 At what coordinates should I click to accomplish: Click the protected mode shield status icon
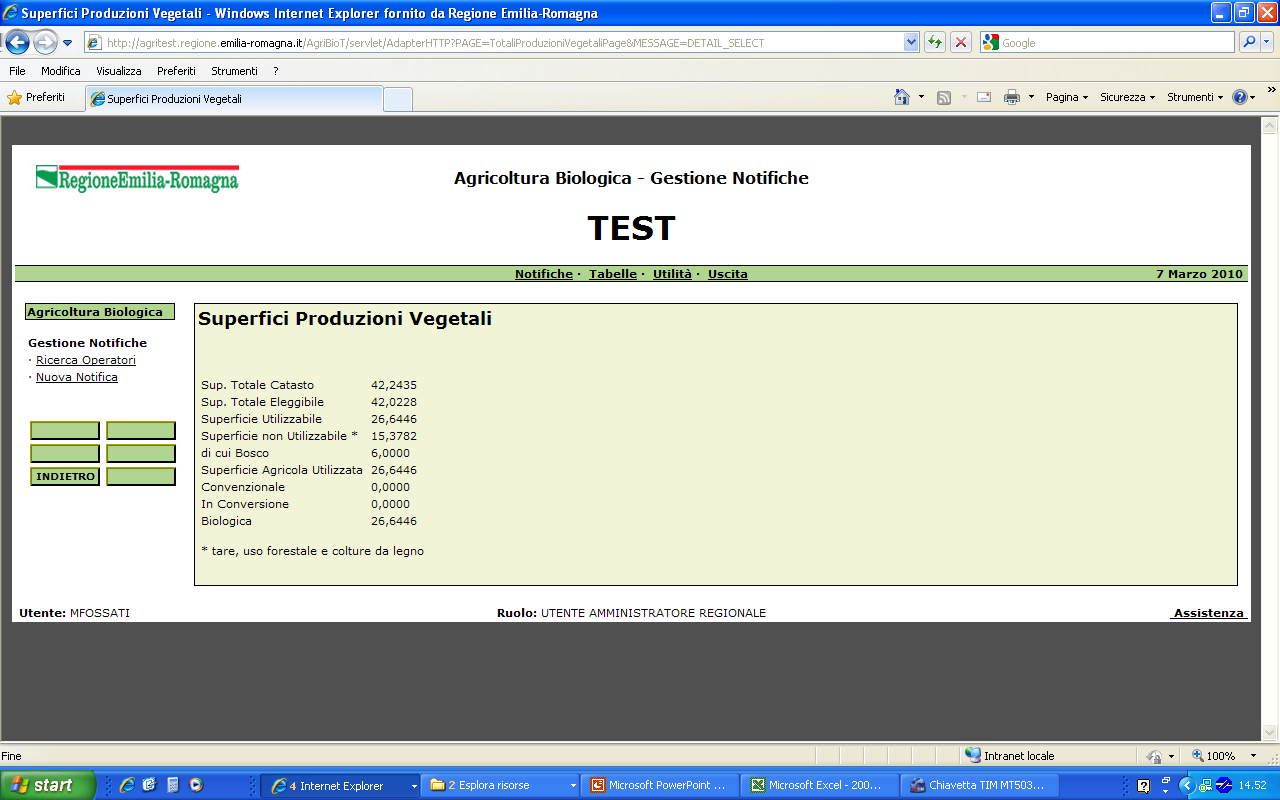pyautogui.click(x=1155, y=757)
